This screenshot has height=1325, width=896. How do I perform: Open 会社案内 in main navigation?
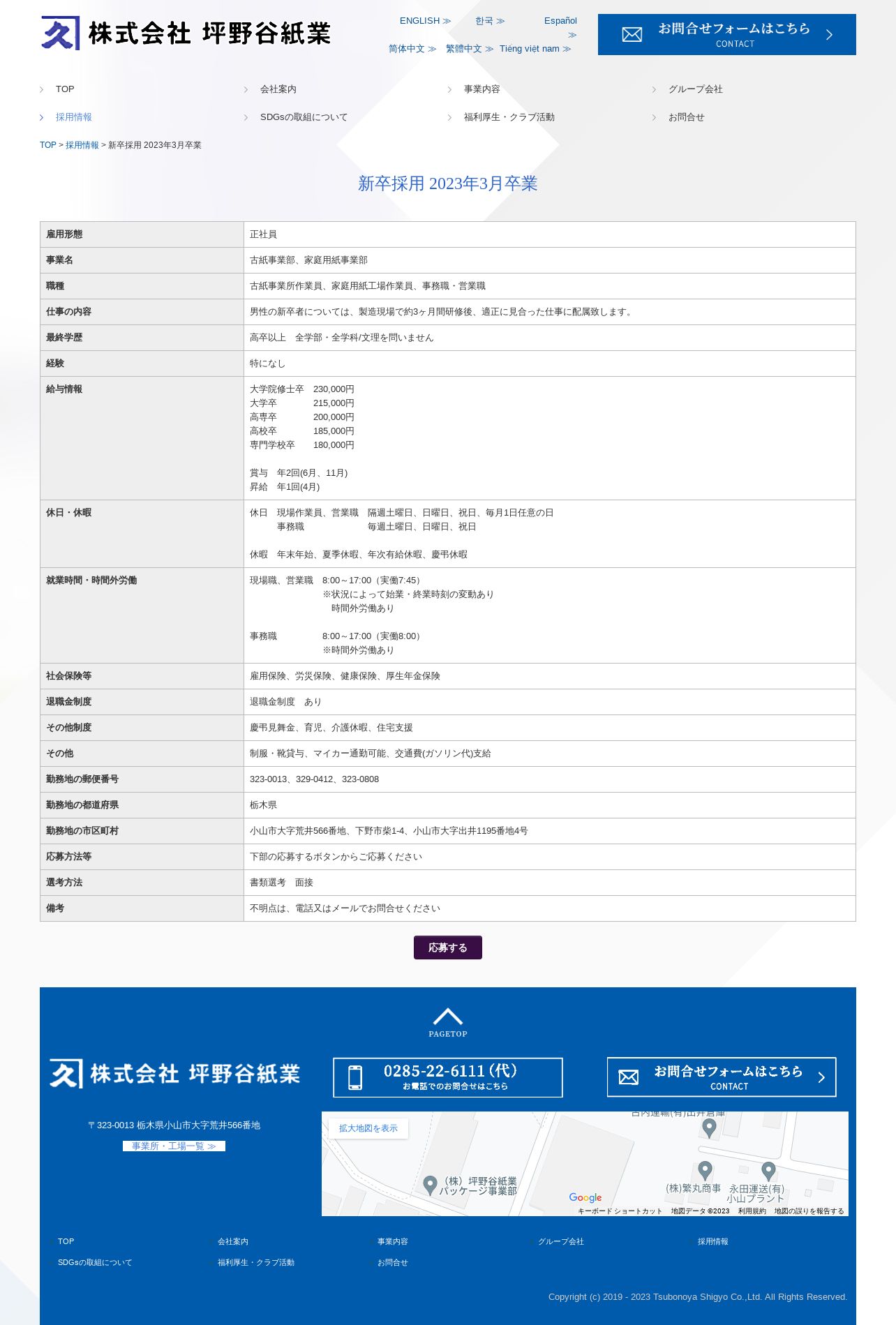tap(278, 89)
